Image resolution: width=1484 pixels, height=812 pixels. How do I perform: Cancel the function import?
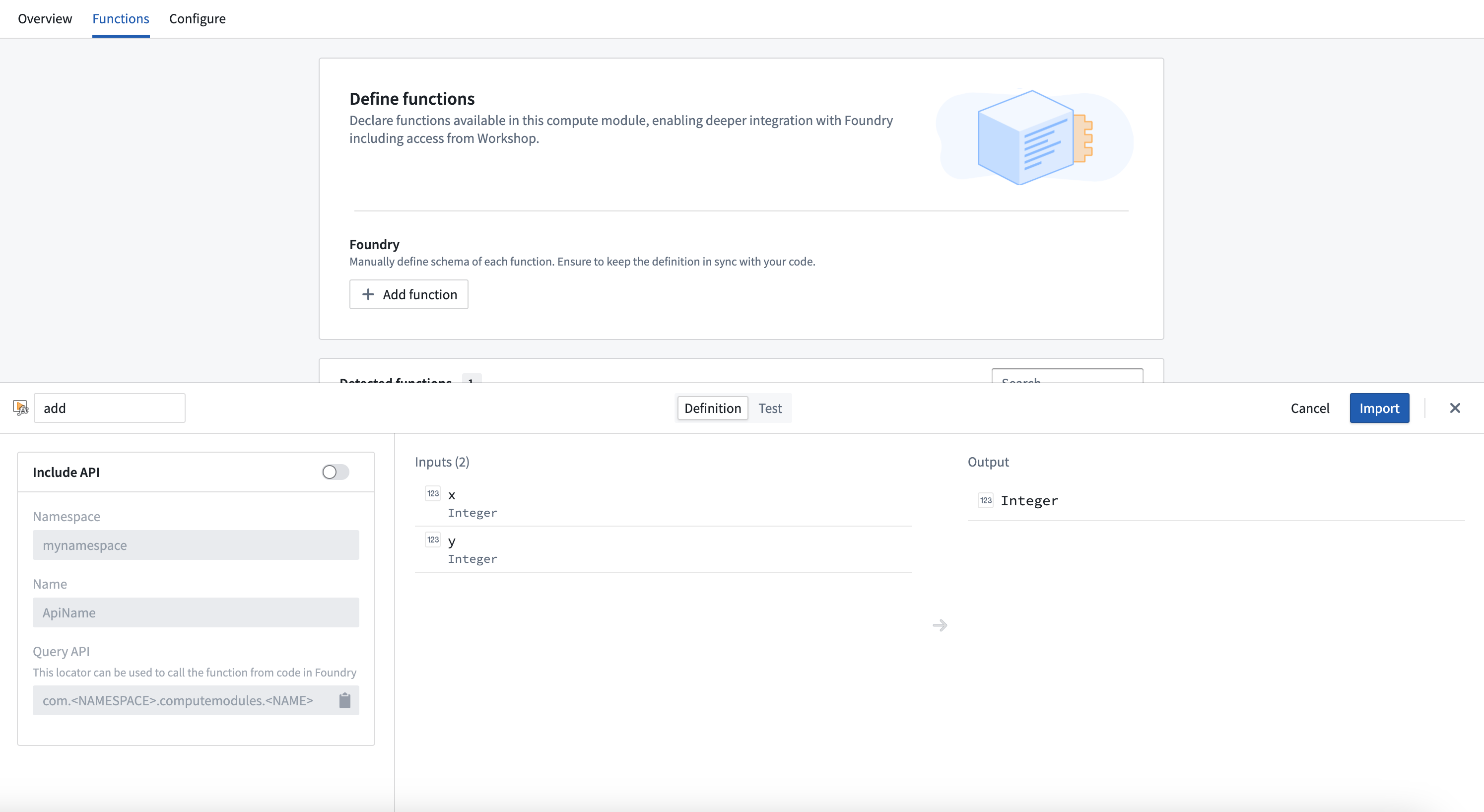pyautogui.click(x=1309, y=408)
